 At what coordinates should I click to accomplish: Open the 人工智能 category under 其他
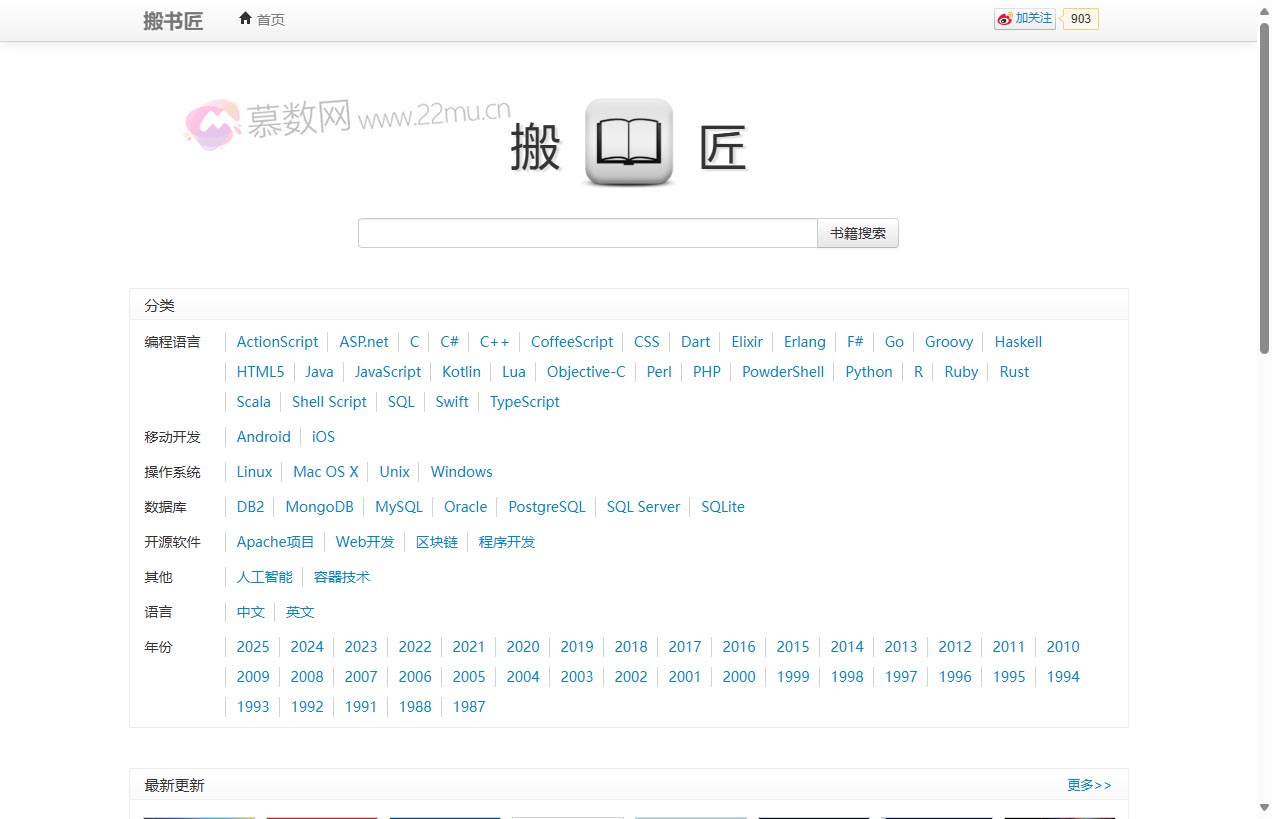[264, 577]
